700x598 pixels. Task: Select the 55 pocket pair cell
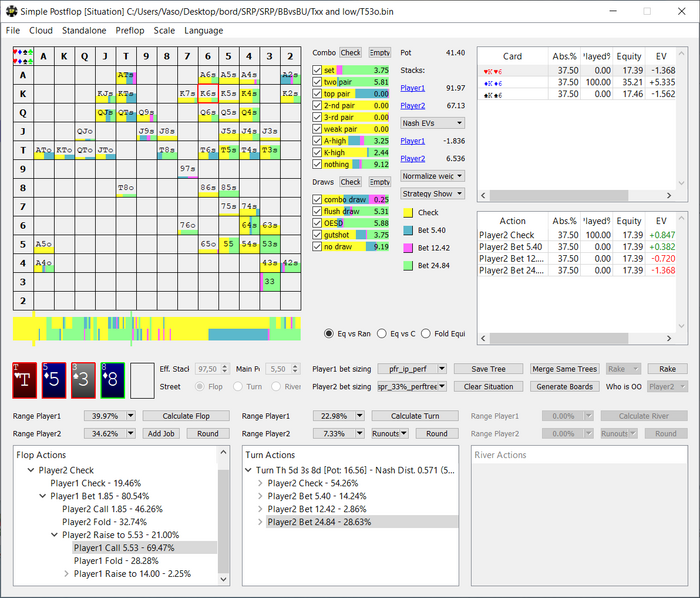(x=229, y=243)
